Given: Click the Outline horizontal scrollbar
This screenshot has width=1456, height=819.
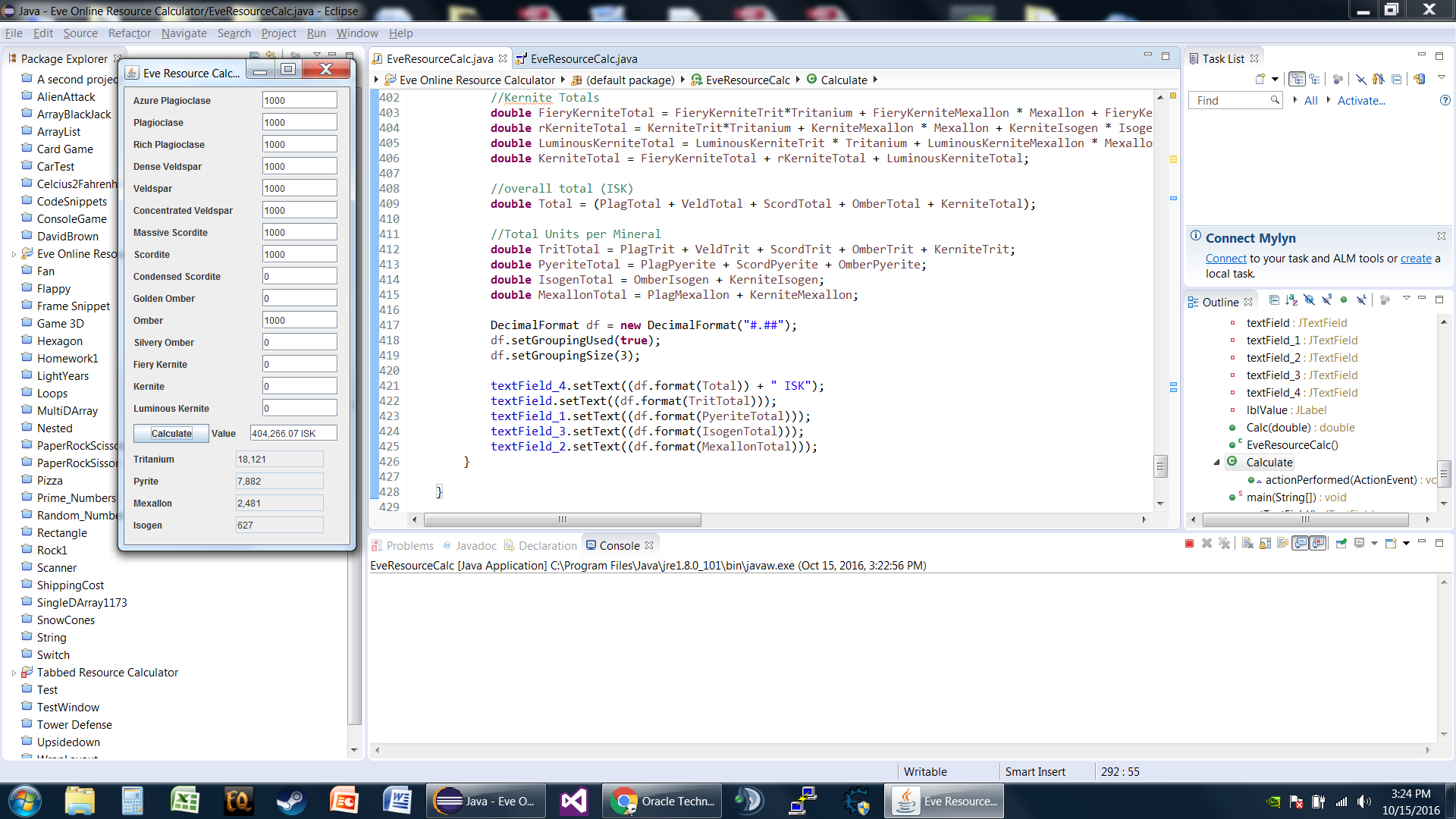Looking at the screenshot, I should click(1305, 519).
